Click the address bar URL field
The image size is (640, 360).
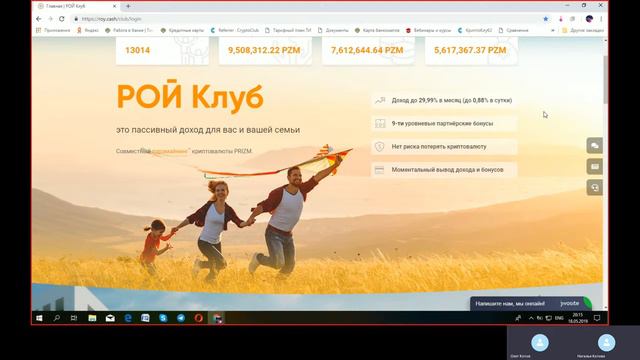coord(306,19)
